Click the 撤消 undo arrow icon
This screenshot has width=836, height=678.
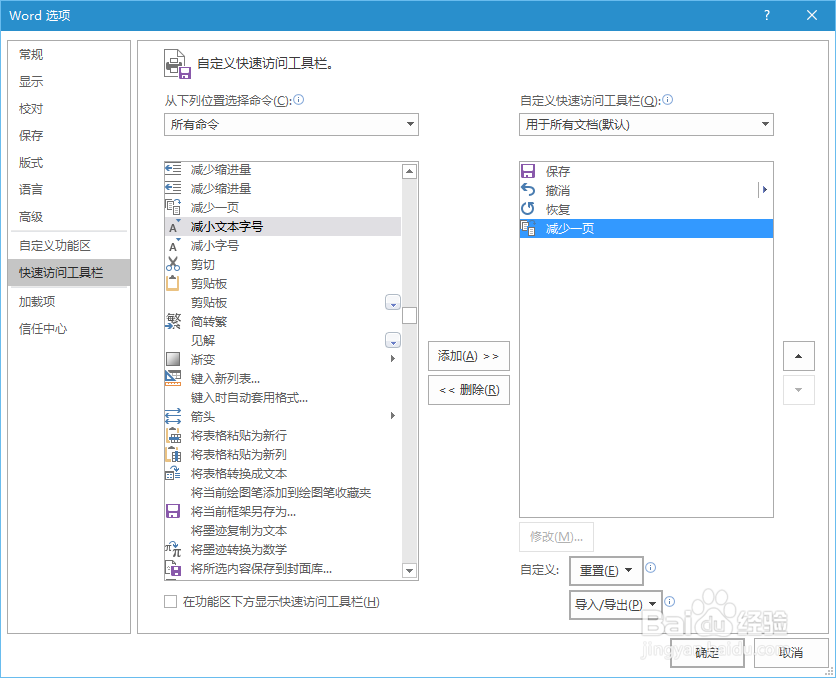pos(527,190)
